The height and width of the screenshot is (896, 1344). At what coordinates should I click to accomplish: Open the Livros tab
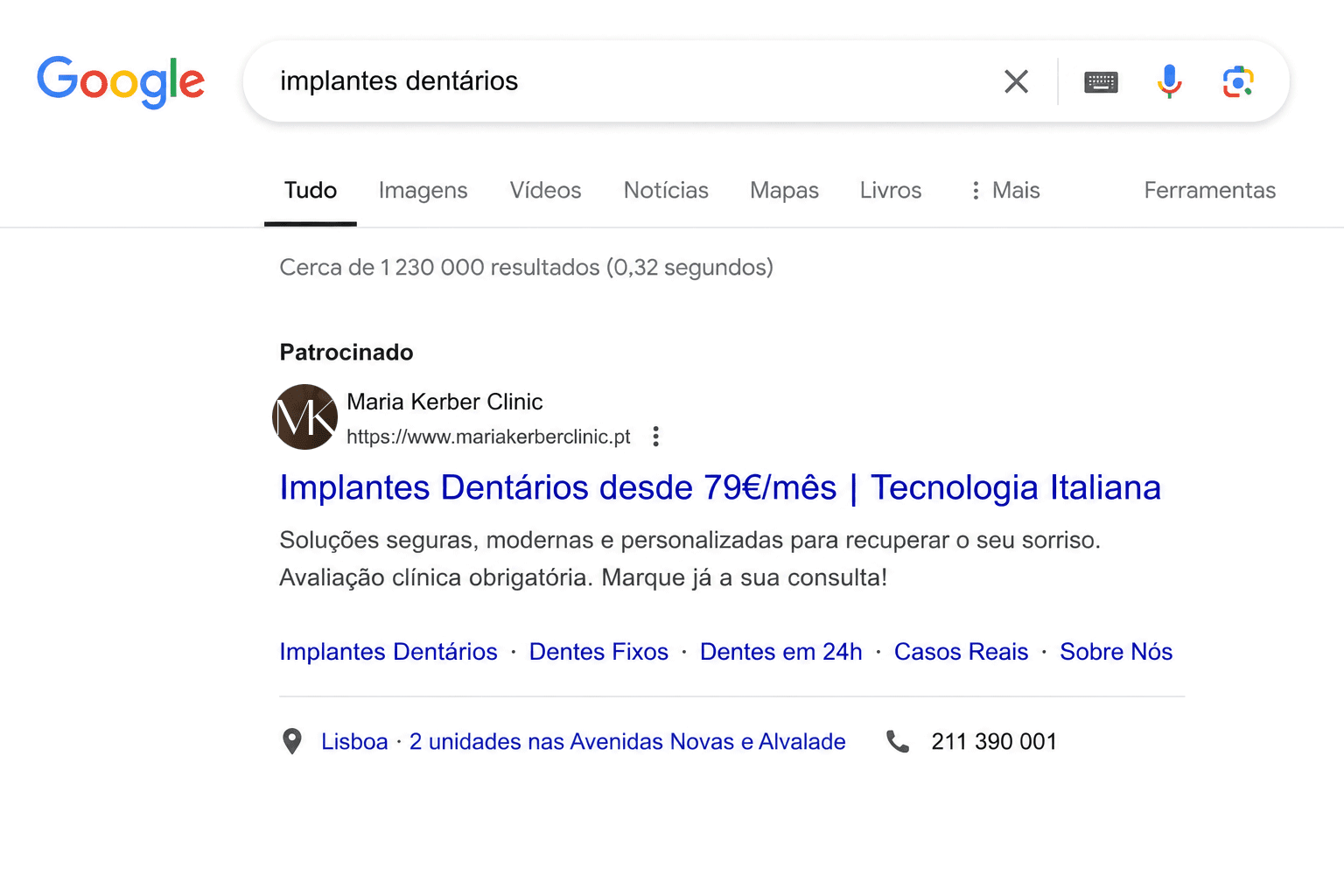click(x=891, y=190)
